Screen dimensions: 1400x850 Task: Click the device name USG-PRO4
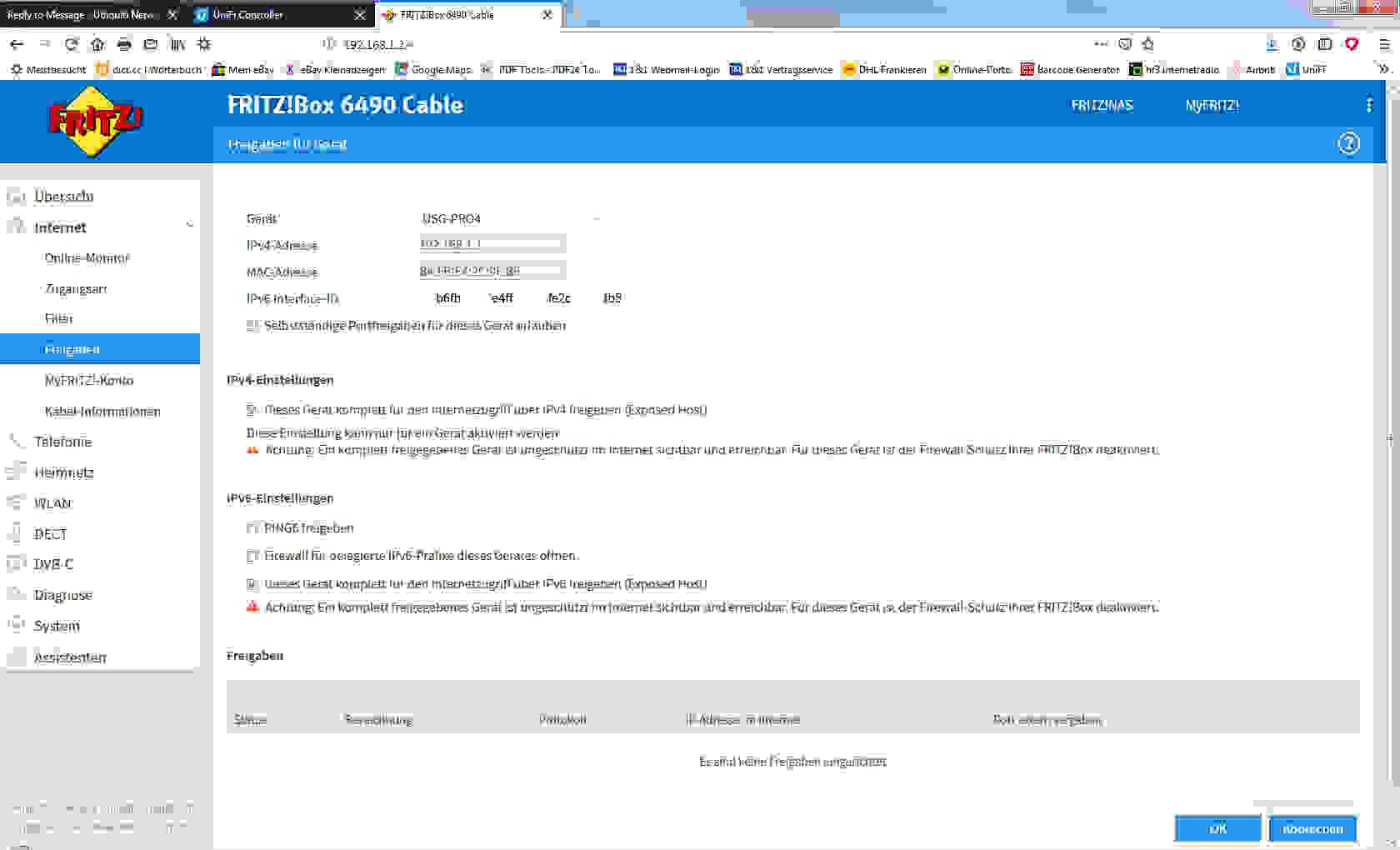[452, 218]
